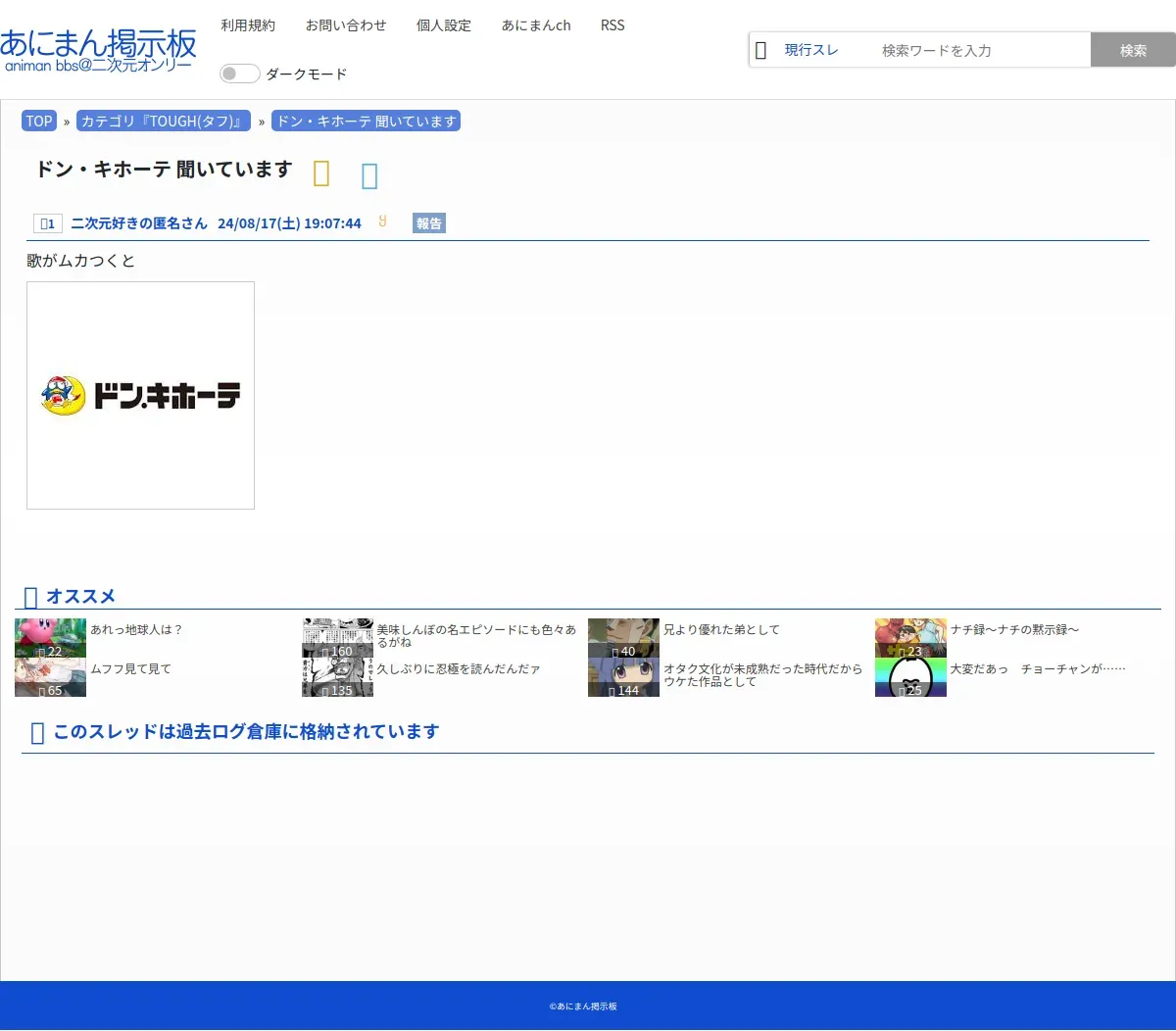This screenshot has width=1176, height=1031.
Task: Click poster name 二次元好きの匿名さん
Action: tap(139, 223)
